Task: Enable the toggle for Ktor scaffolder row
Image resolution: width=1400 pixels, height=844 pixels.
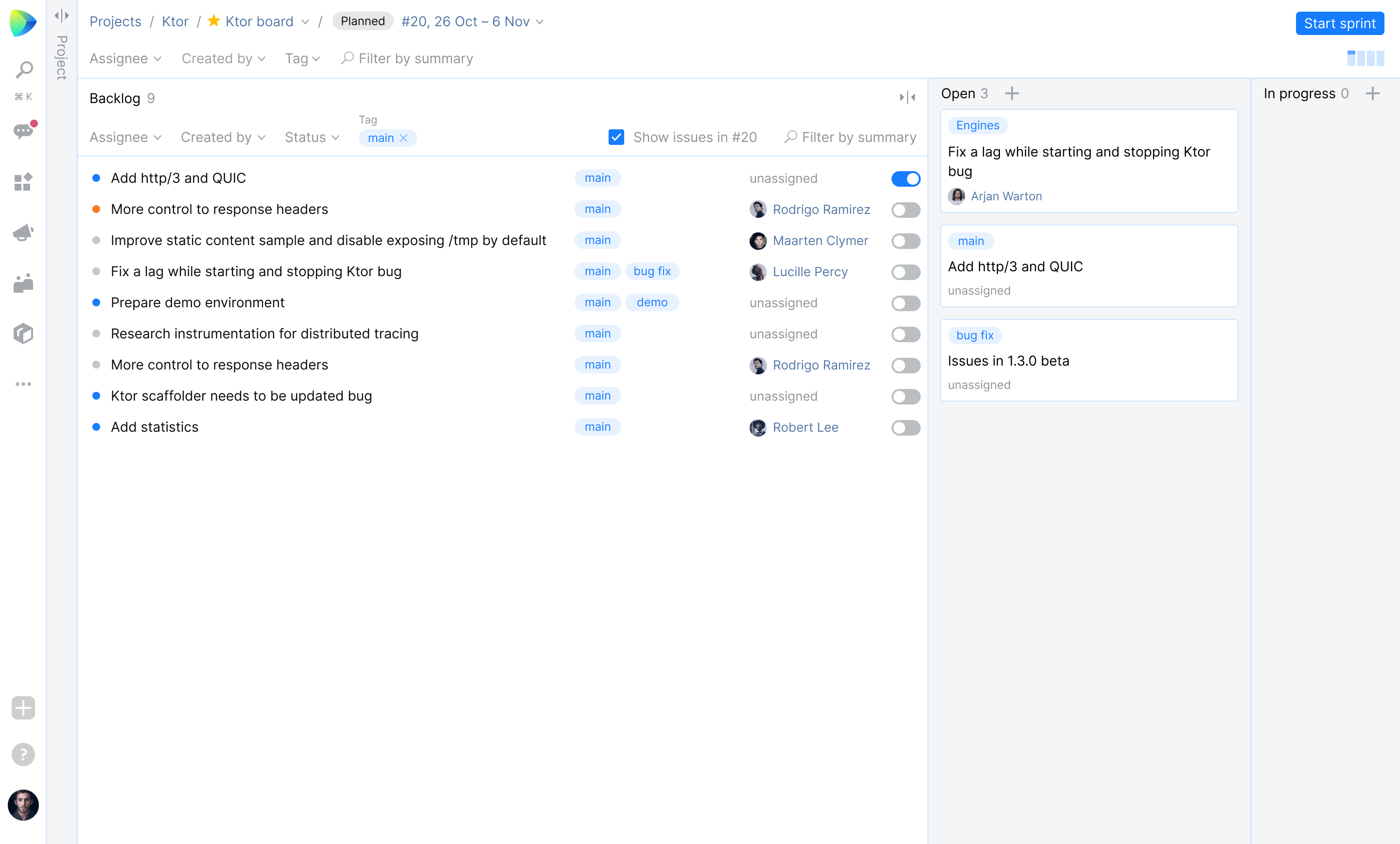Action: coord(906,397)
